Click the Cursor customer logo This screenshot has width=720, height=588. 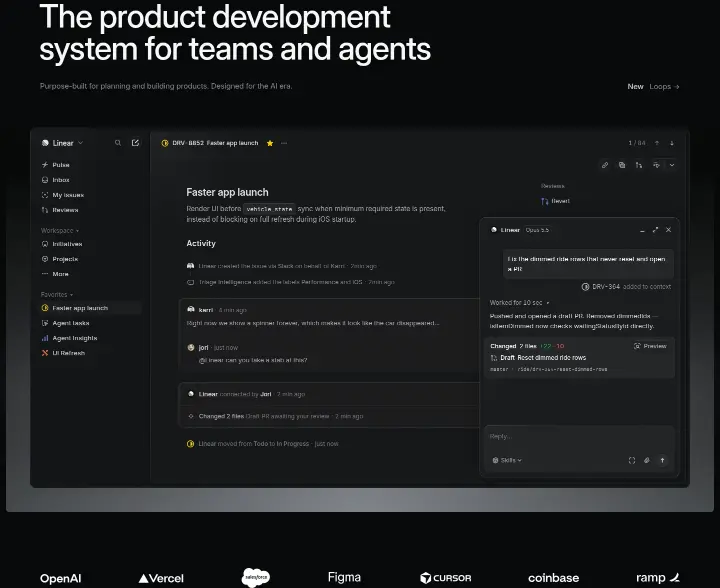click(x=445, y=578)
